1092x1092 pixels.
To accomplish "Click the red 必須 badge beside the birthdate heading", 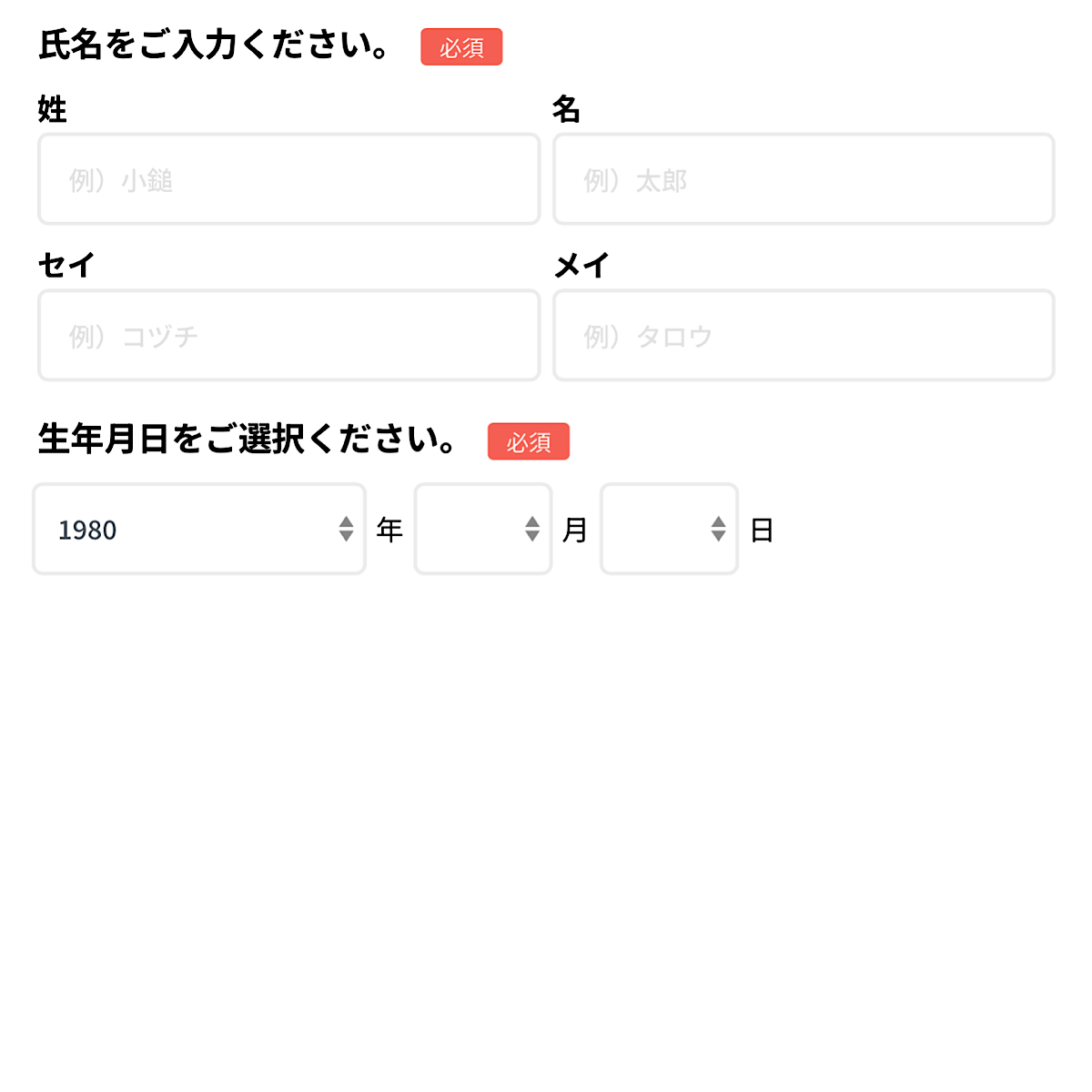I will click(x=529, y=441).
